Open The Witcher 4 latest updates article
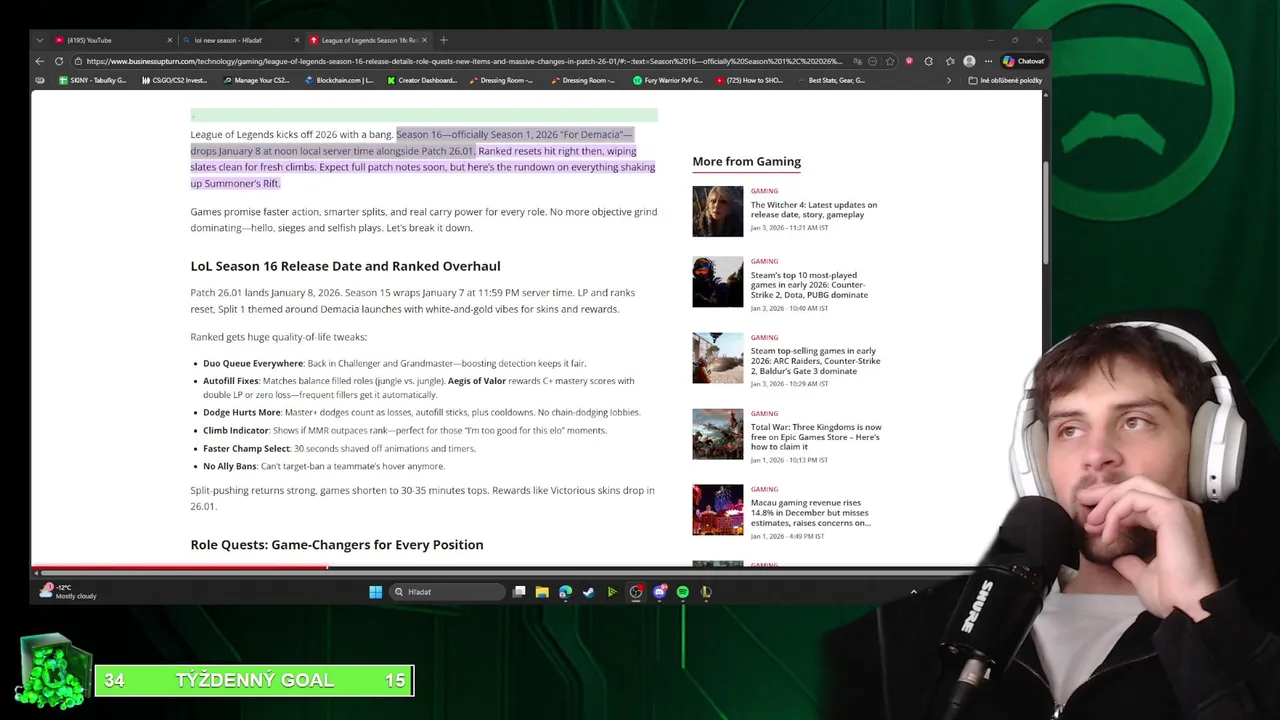This screenshot has height=720, width=1280. coord(814,210)
